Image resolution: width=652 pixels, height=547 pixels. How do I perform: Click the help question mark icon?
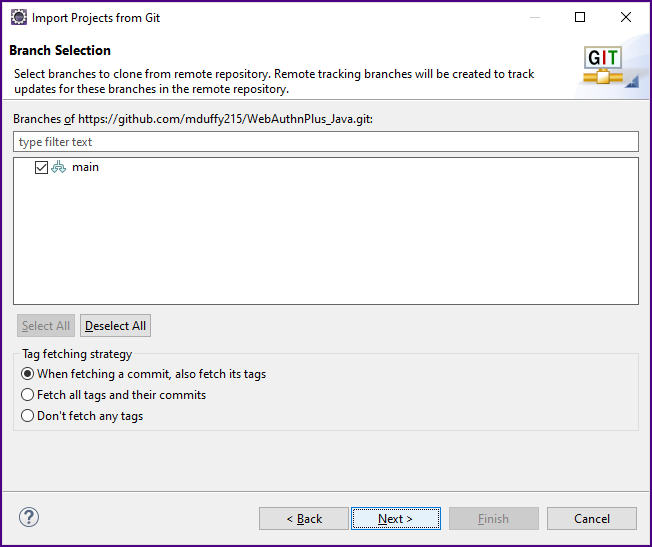29,517
